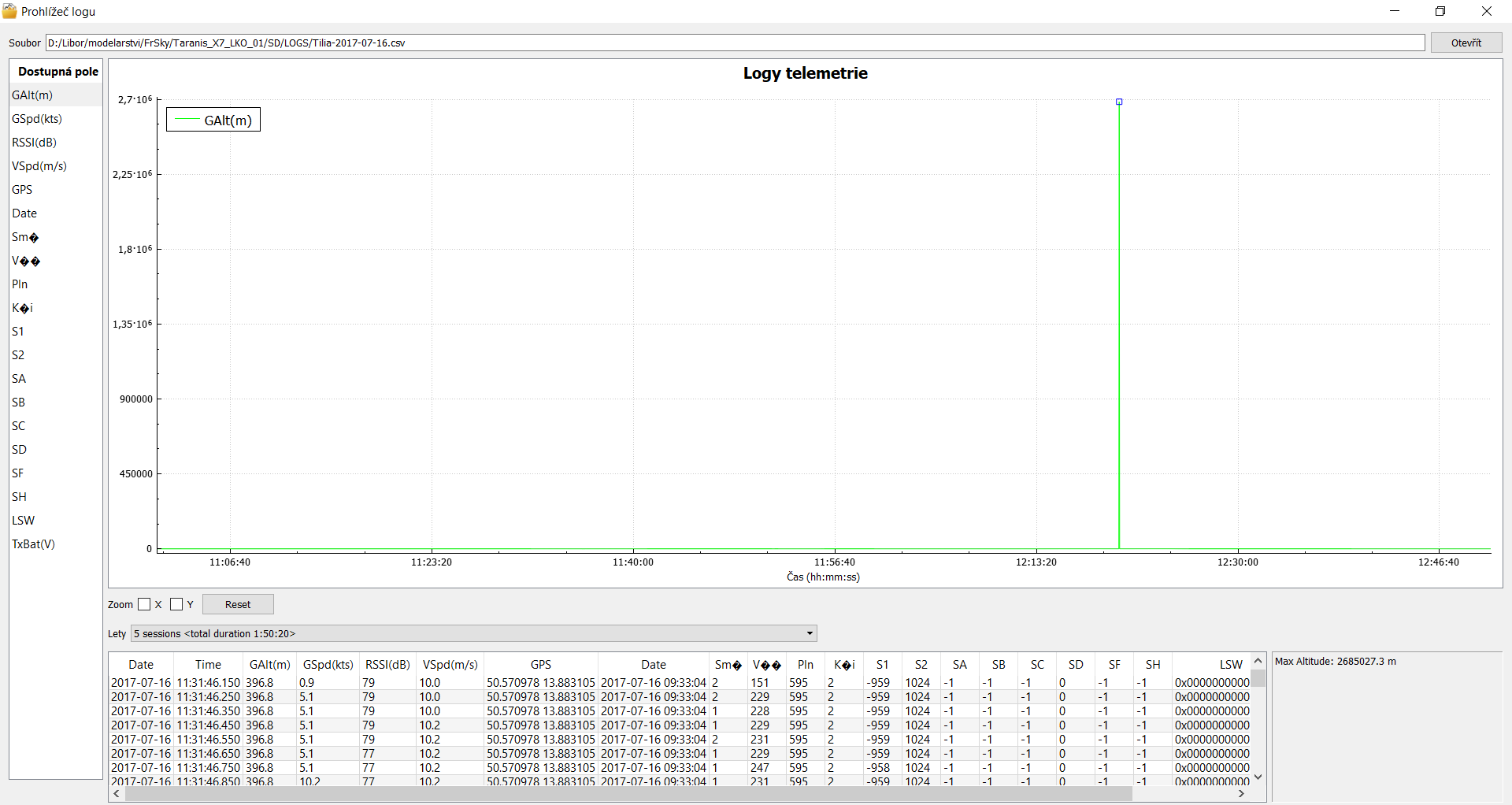
Task: Open the Lety sessions dropdown
Action: click(x=474, y=633)
